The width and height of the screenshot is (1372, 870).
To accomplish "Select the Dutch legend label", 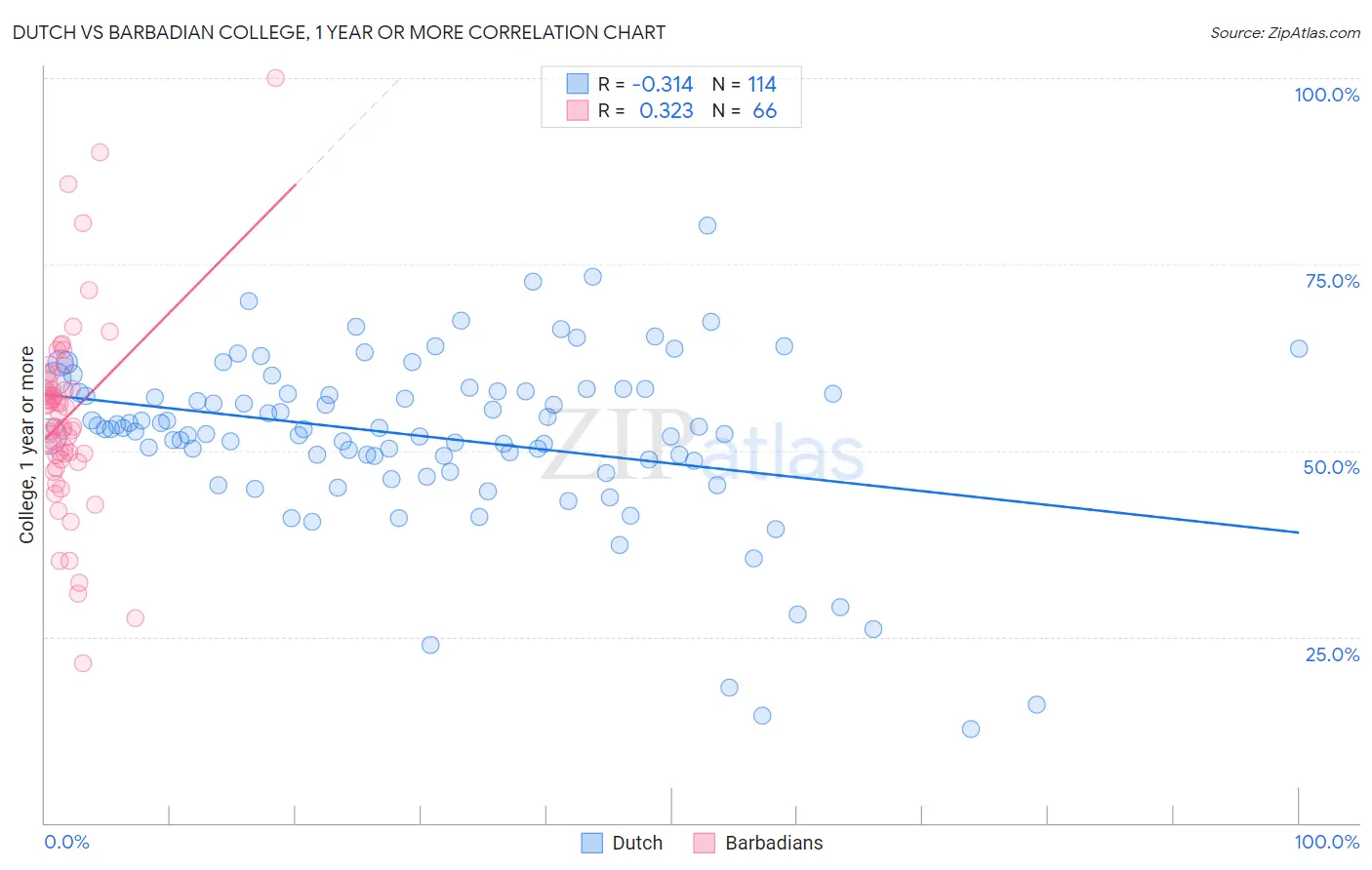I will 637,843.
